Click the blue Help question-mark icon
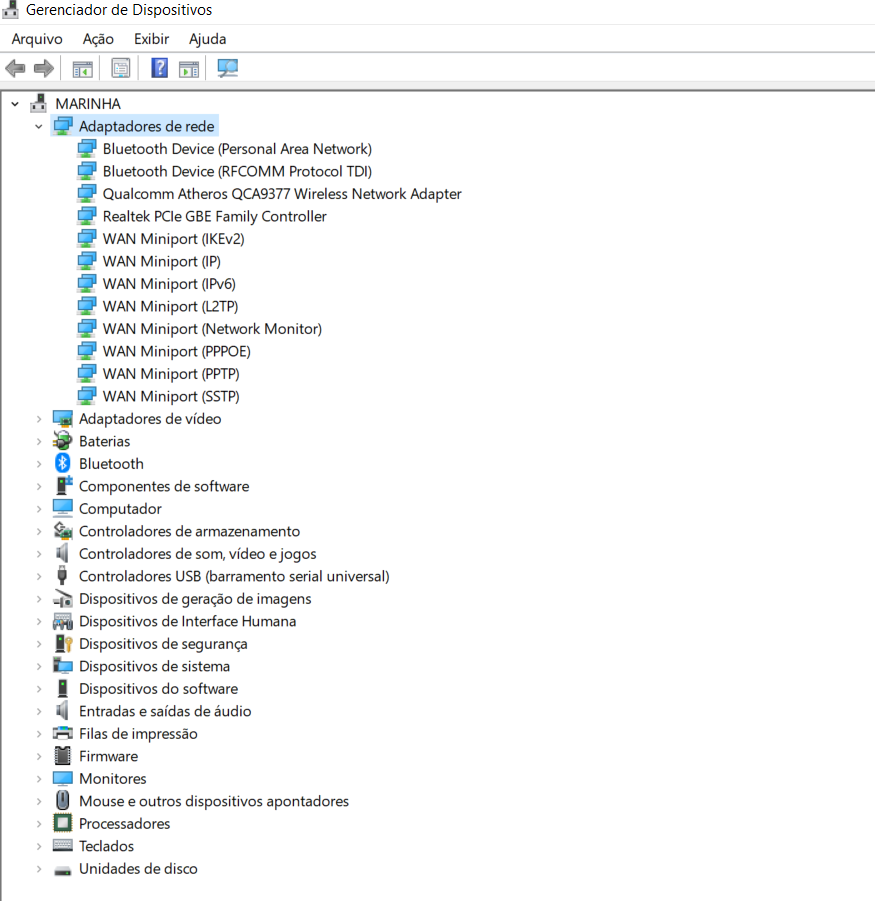Image resolution: width=875 pixels, height=901 pixels. [159, 68]
